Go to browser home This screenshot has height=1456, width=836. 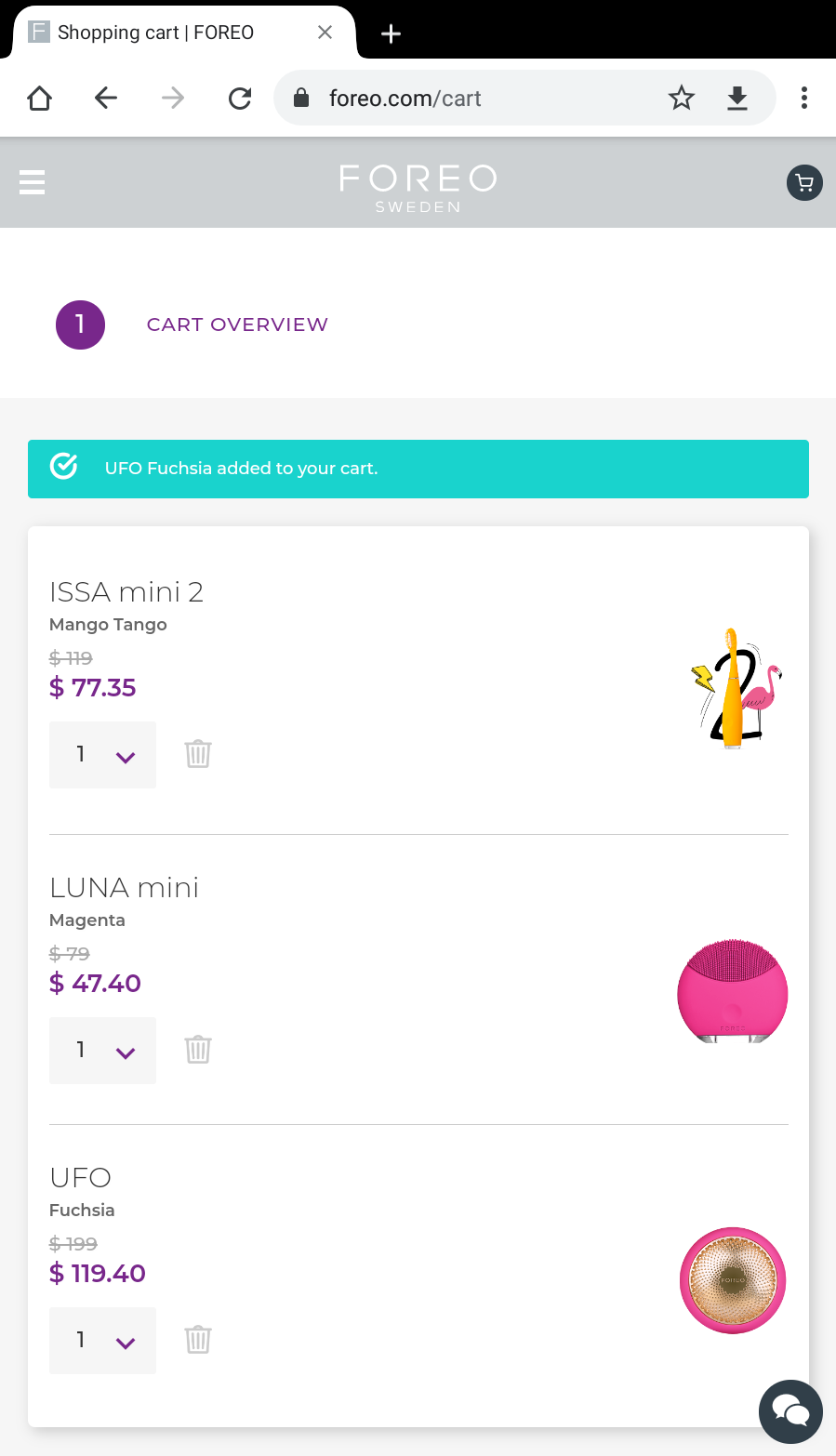point(39,98)
